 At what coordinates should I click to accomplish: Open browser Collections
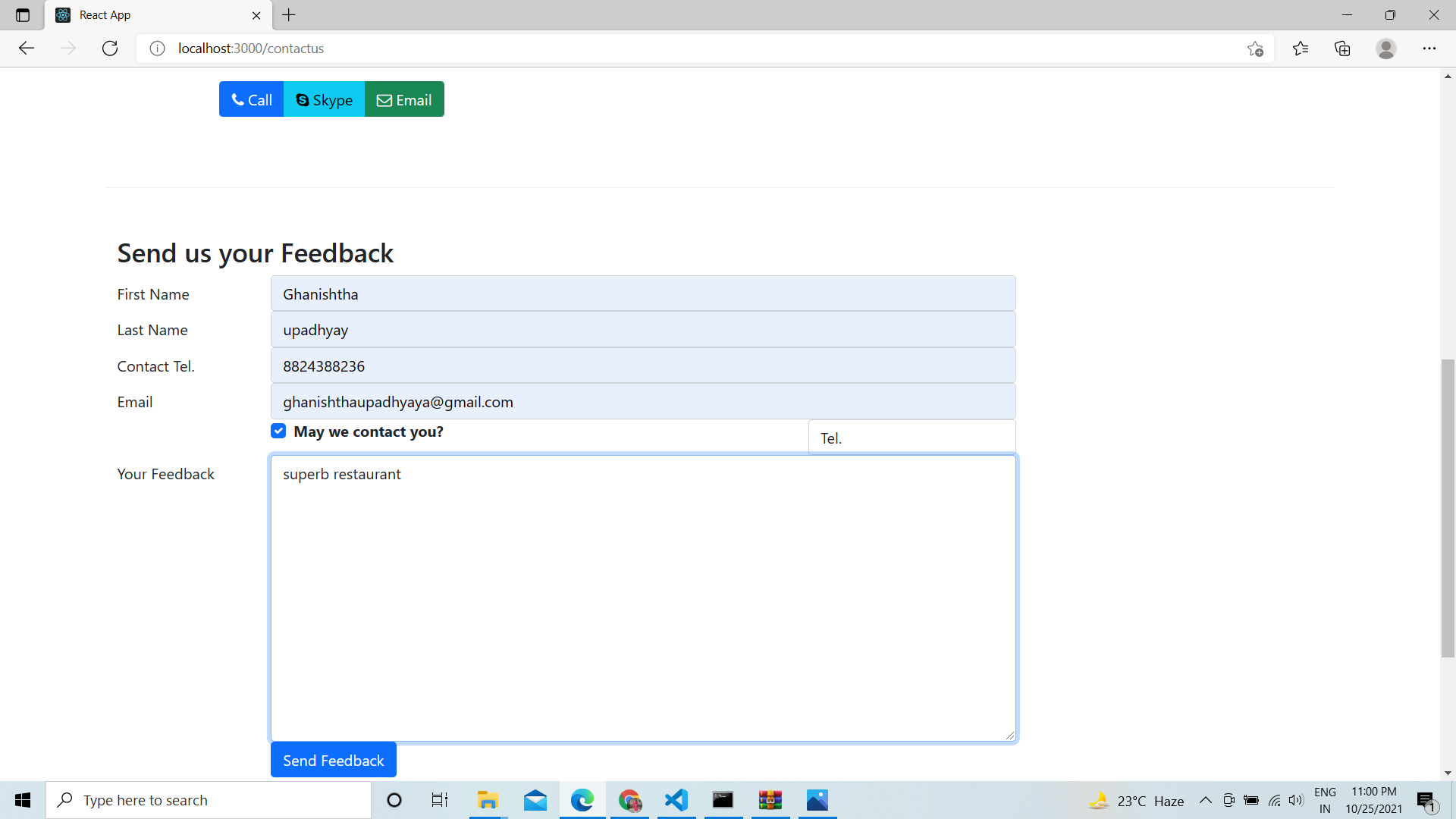(x=1342, y=49)
